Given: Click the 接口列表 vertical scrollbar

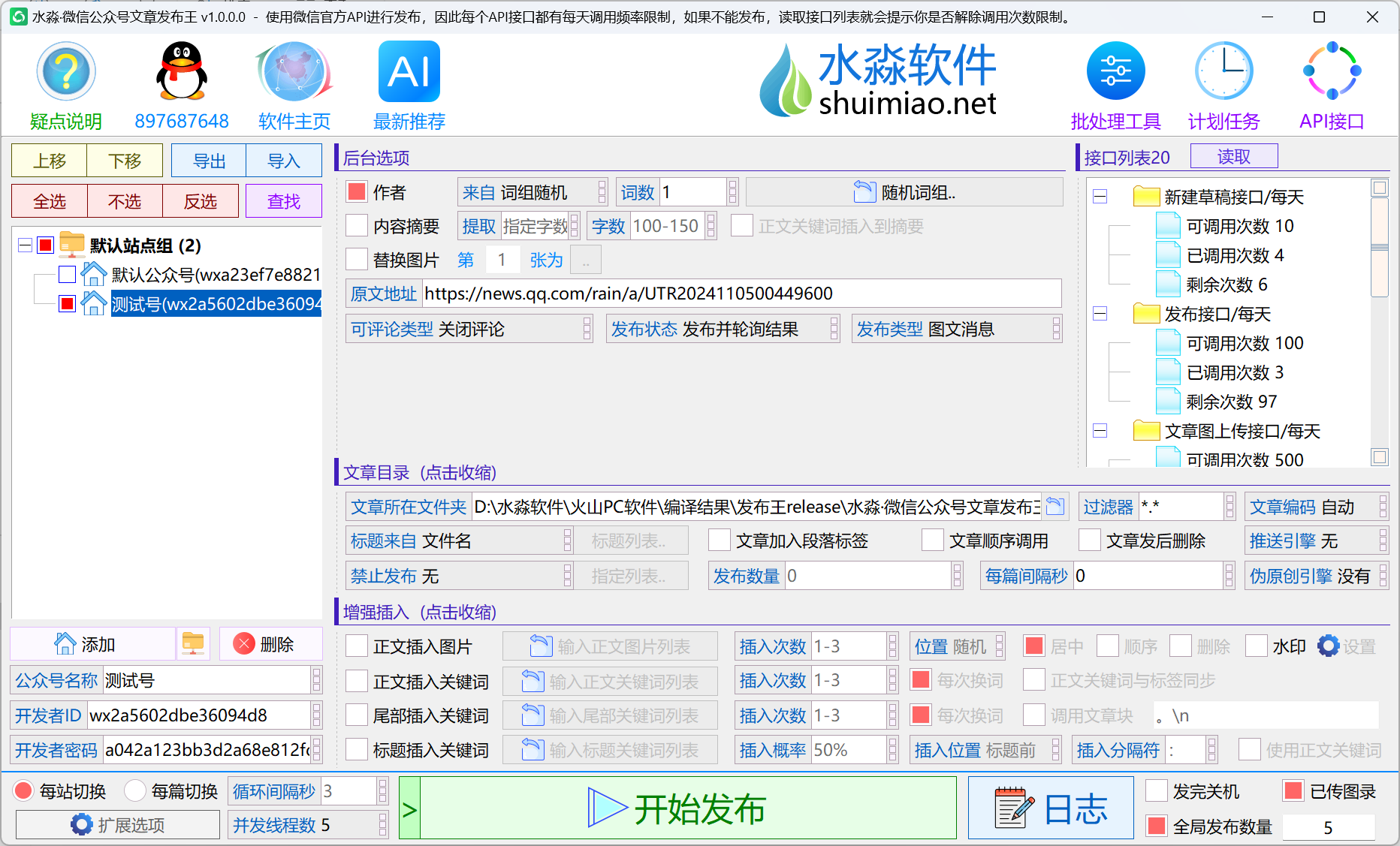Looking at the screenshot, I should [1380, 323].
